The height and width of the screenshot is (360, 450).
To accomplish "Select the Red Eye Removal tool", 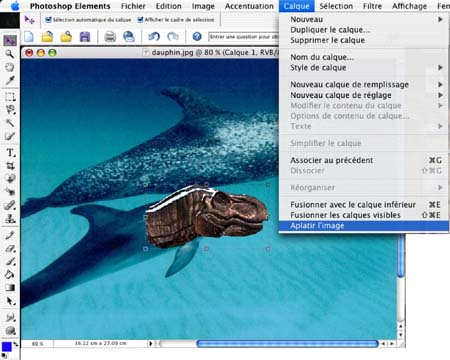I will pyautogui.click(x=10, y=192).
